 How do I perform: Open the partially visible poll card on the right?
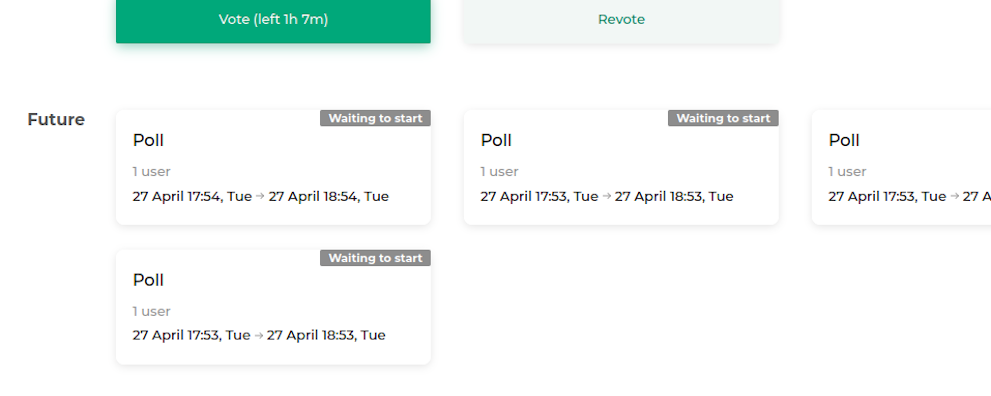pyautogui.click(x=901, y=167)
